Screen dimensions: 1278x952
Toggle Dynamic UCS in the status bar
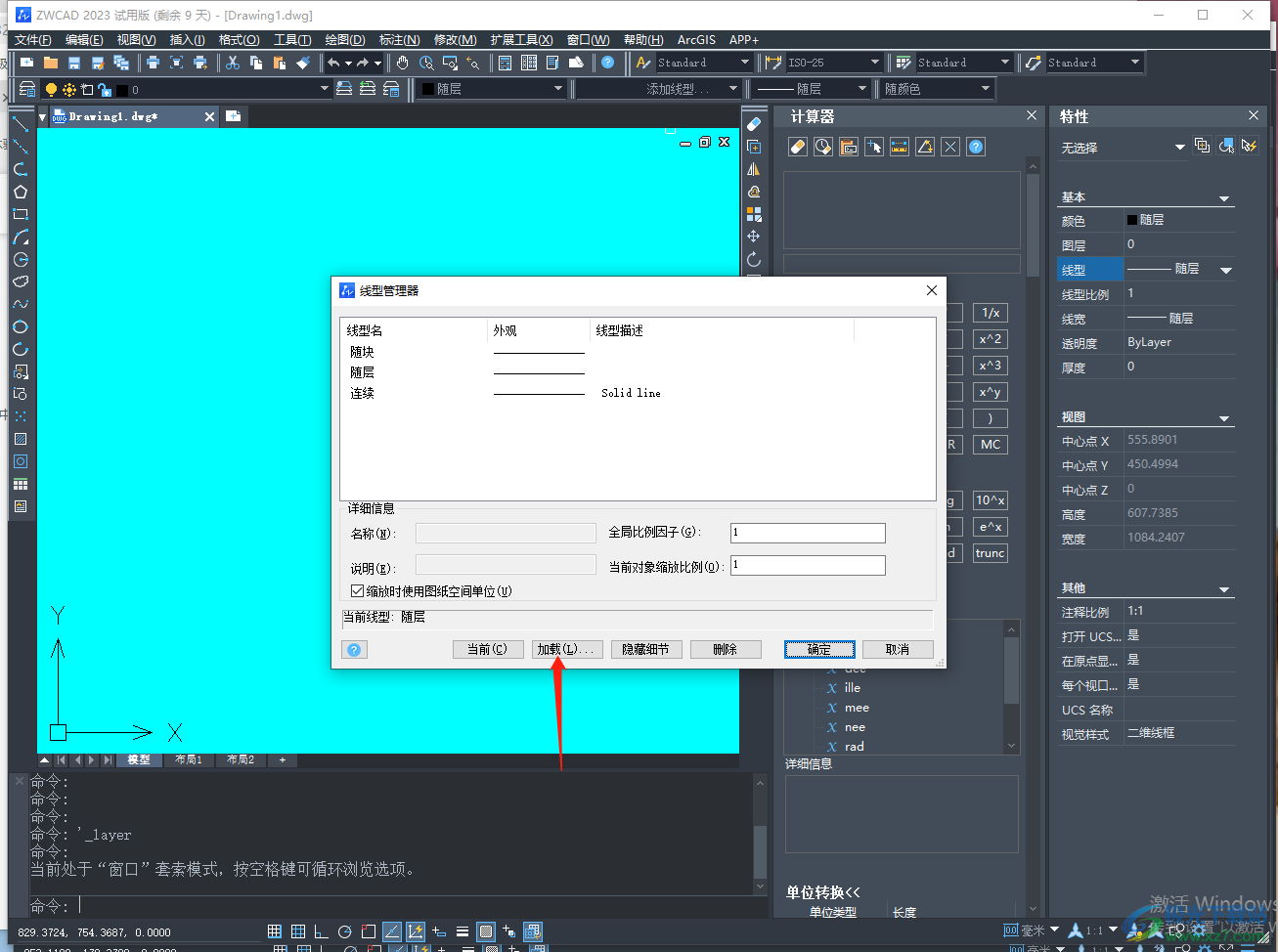(x=416, y=931)
